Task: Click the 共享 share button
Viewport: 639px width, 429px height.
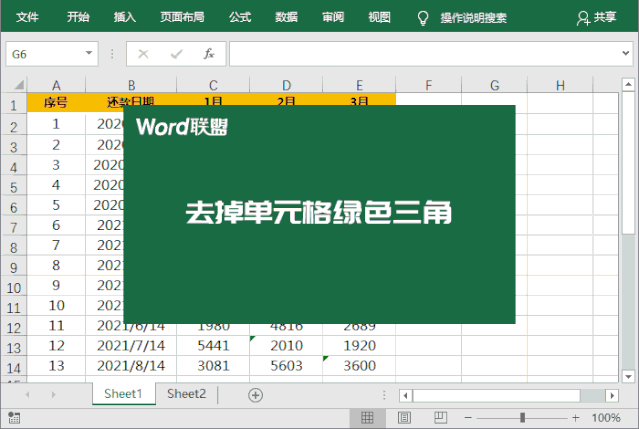Action: click(597, 17)
